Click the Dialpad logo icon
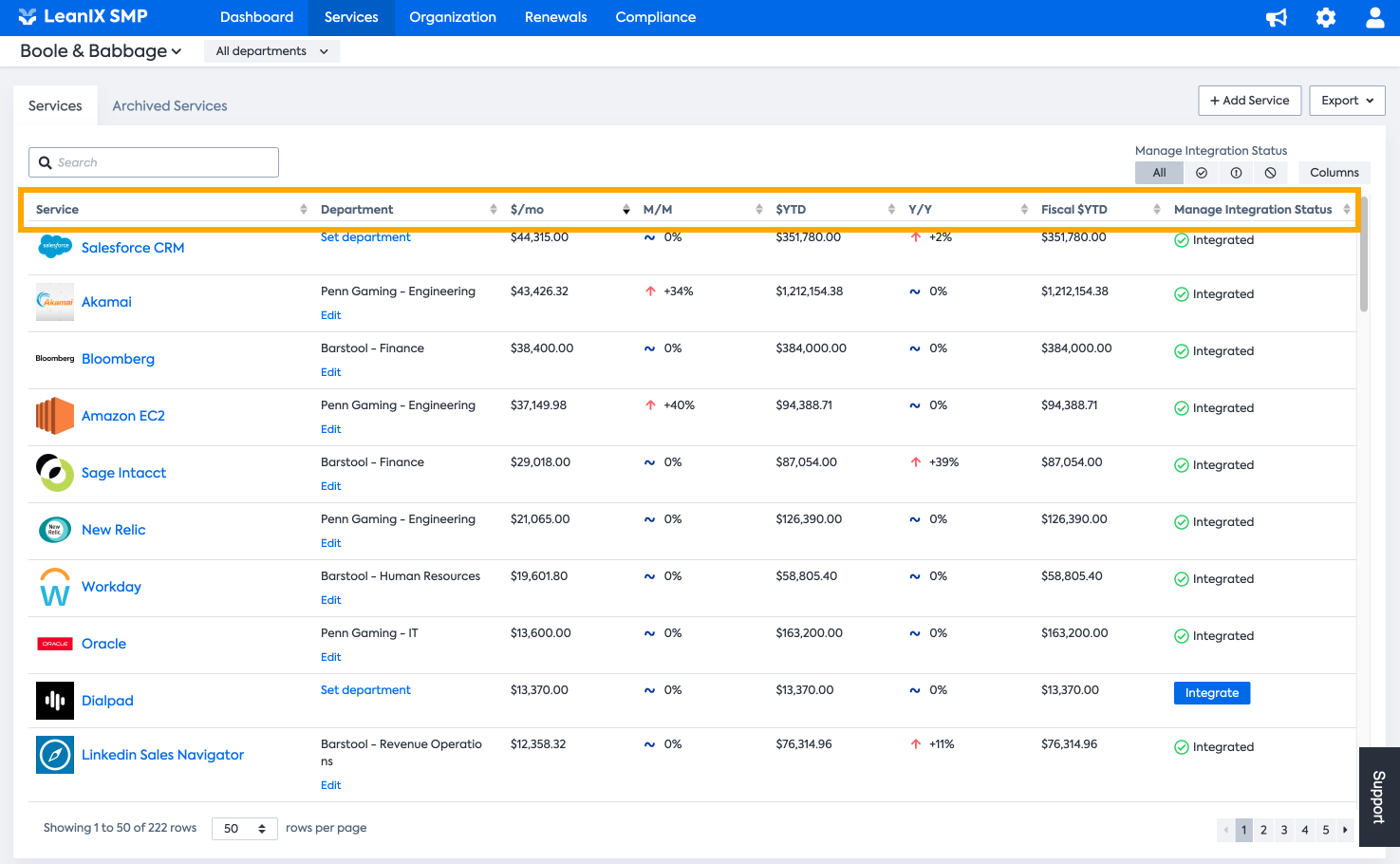 [55, 701]
